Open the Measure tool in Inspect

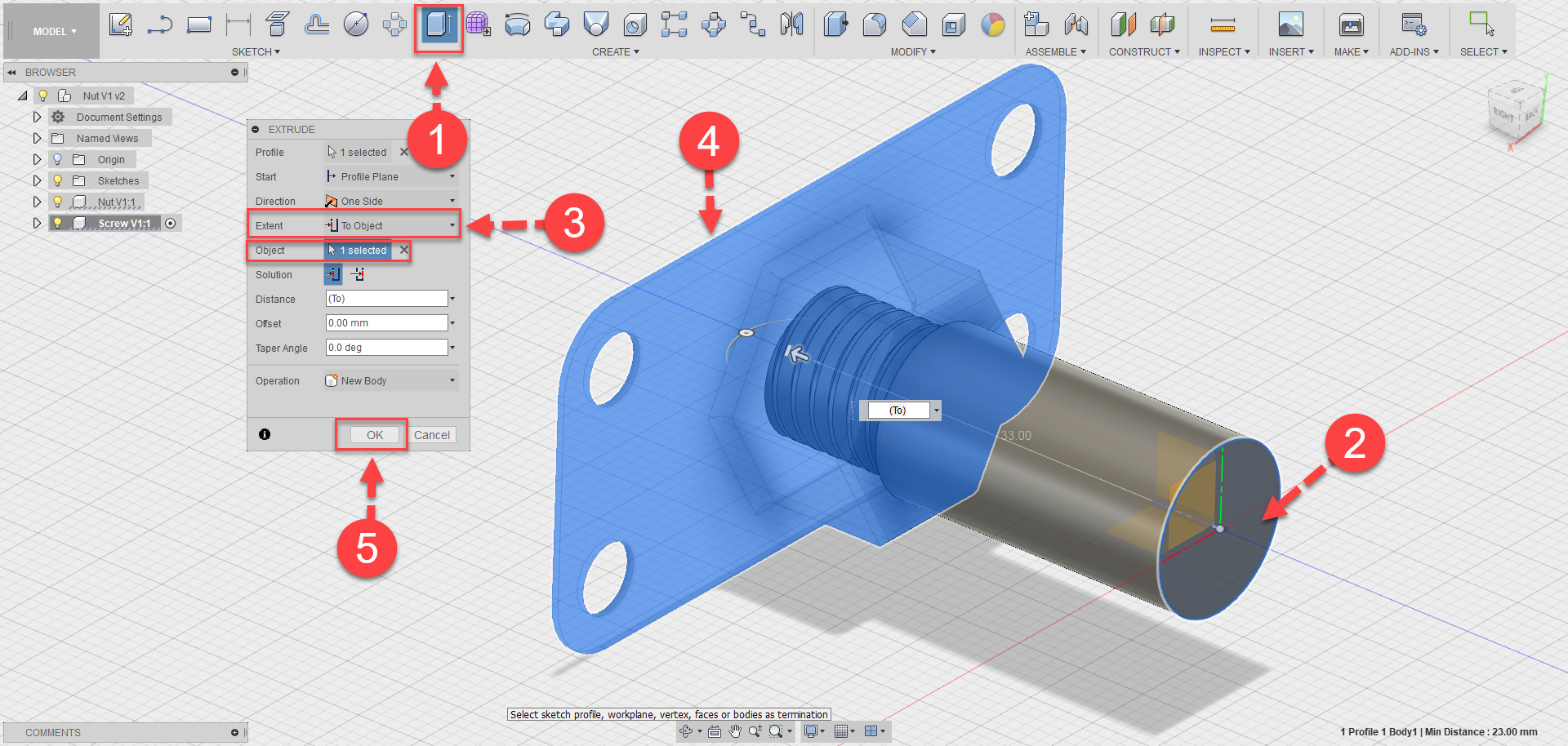(x=1223, y=24)
